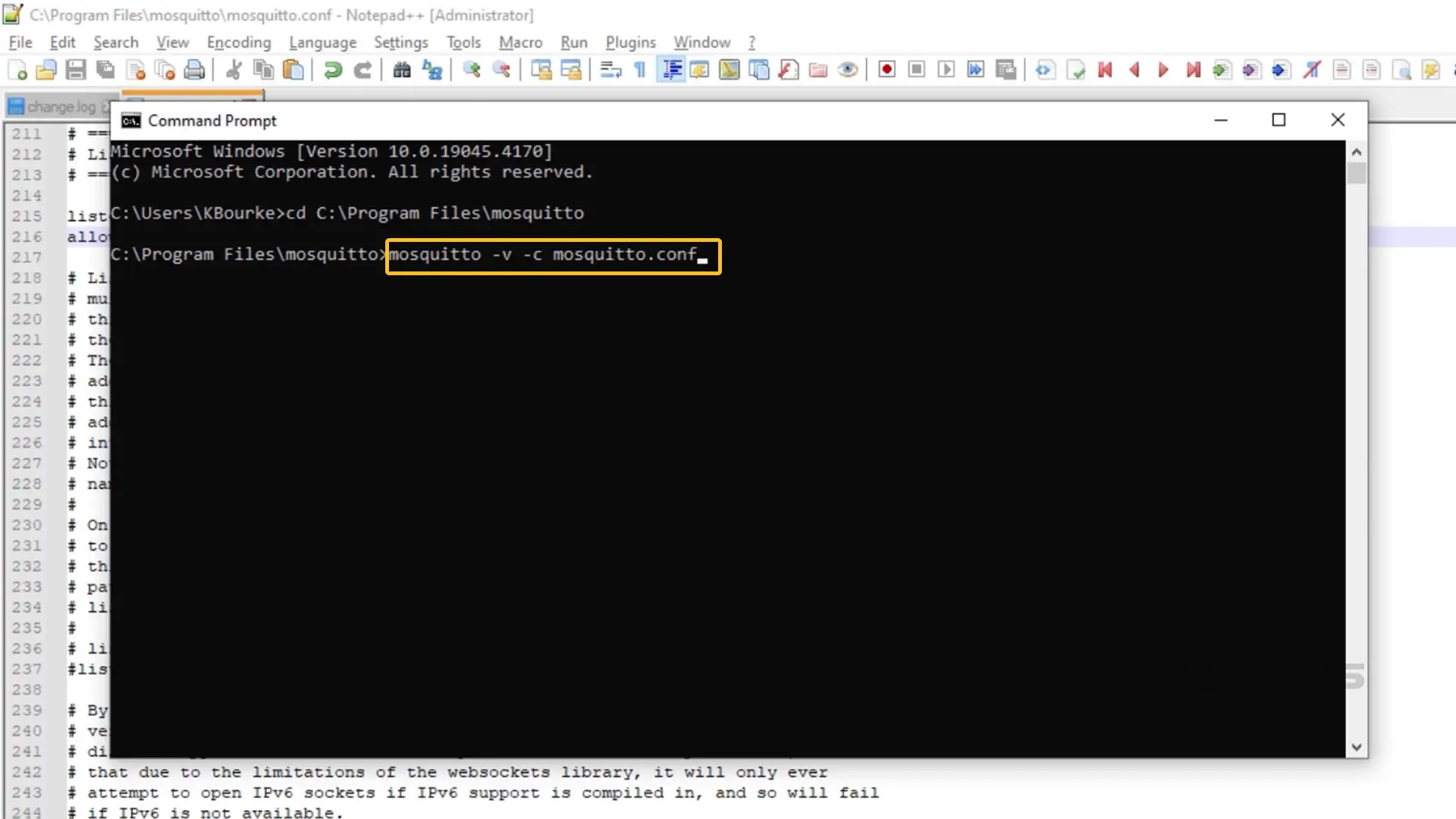Toggle word wrap
This screenshot has width=1456, height=819.
610,71
